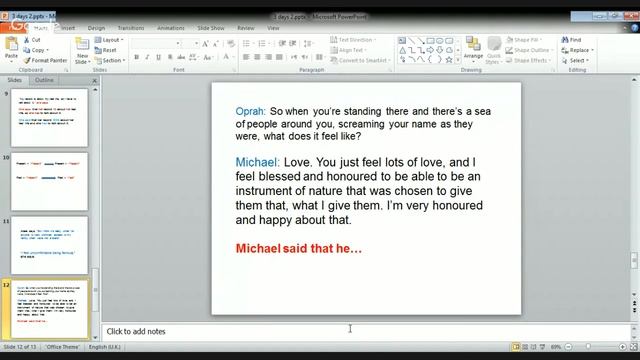
Task: Open the Review ribbon tab
Action: [246, 28]
